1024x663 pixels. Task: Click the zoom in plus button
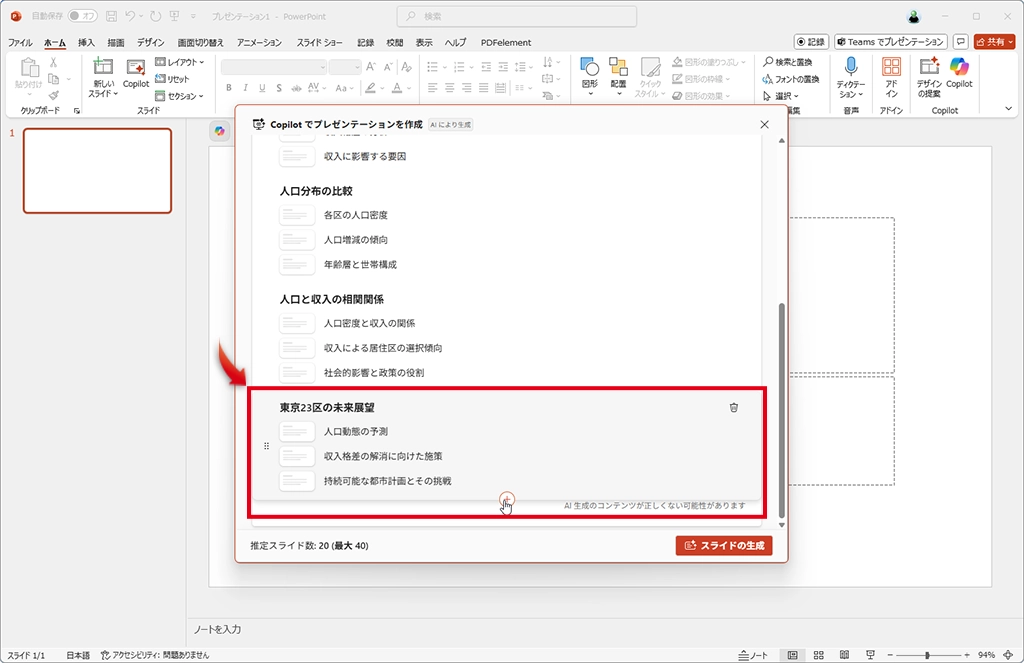[x=967, y=655]
